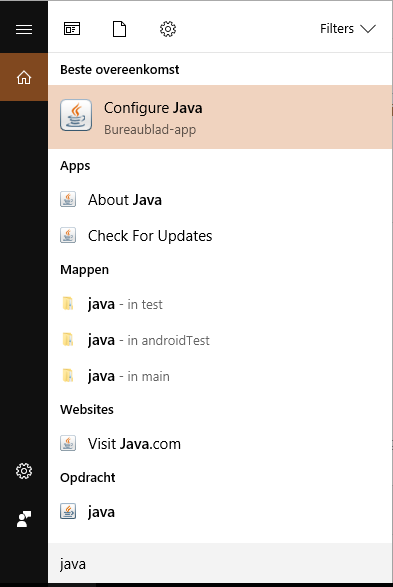
Task: Select the Apps section heading
Action: point(75,166)
